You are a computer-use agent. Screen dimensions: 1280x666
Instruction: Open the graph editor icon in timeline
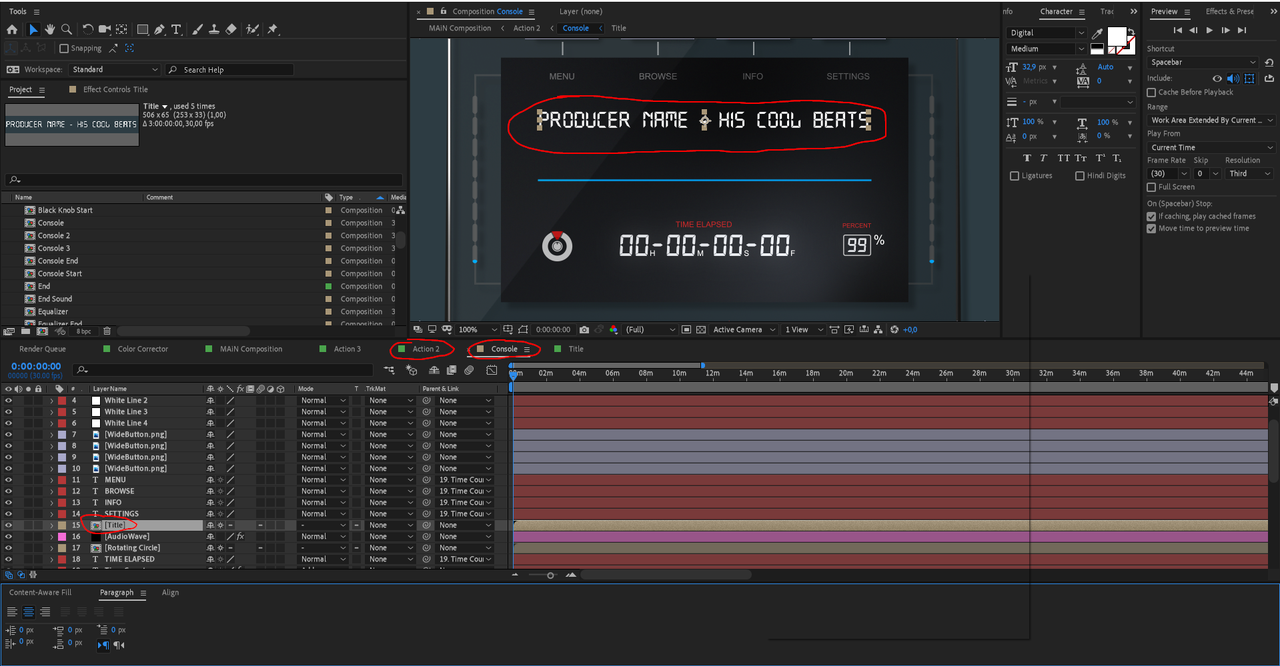pyautogui.click(x=492, y=370)
